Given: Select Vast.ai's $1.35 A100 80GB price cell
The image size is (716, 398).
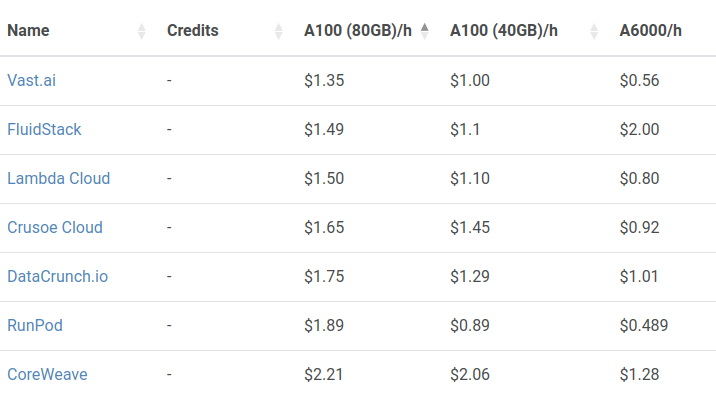Looking at the screenshot, I should click(x=324, y=80).
